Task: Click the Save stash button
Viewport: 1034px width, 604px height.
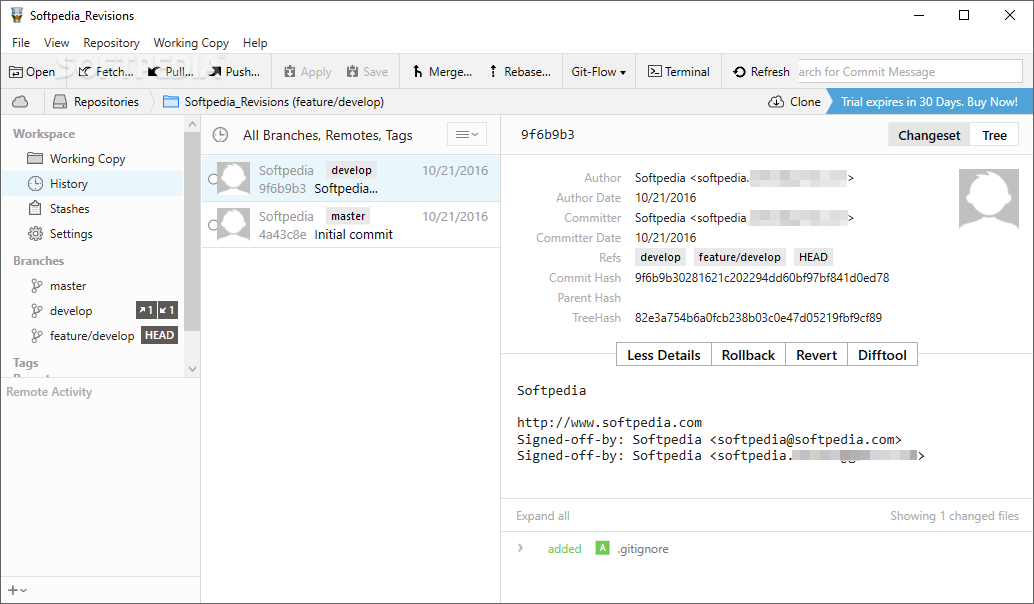Action: [x=367, y=72]
